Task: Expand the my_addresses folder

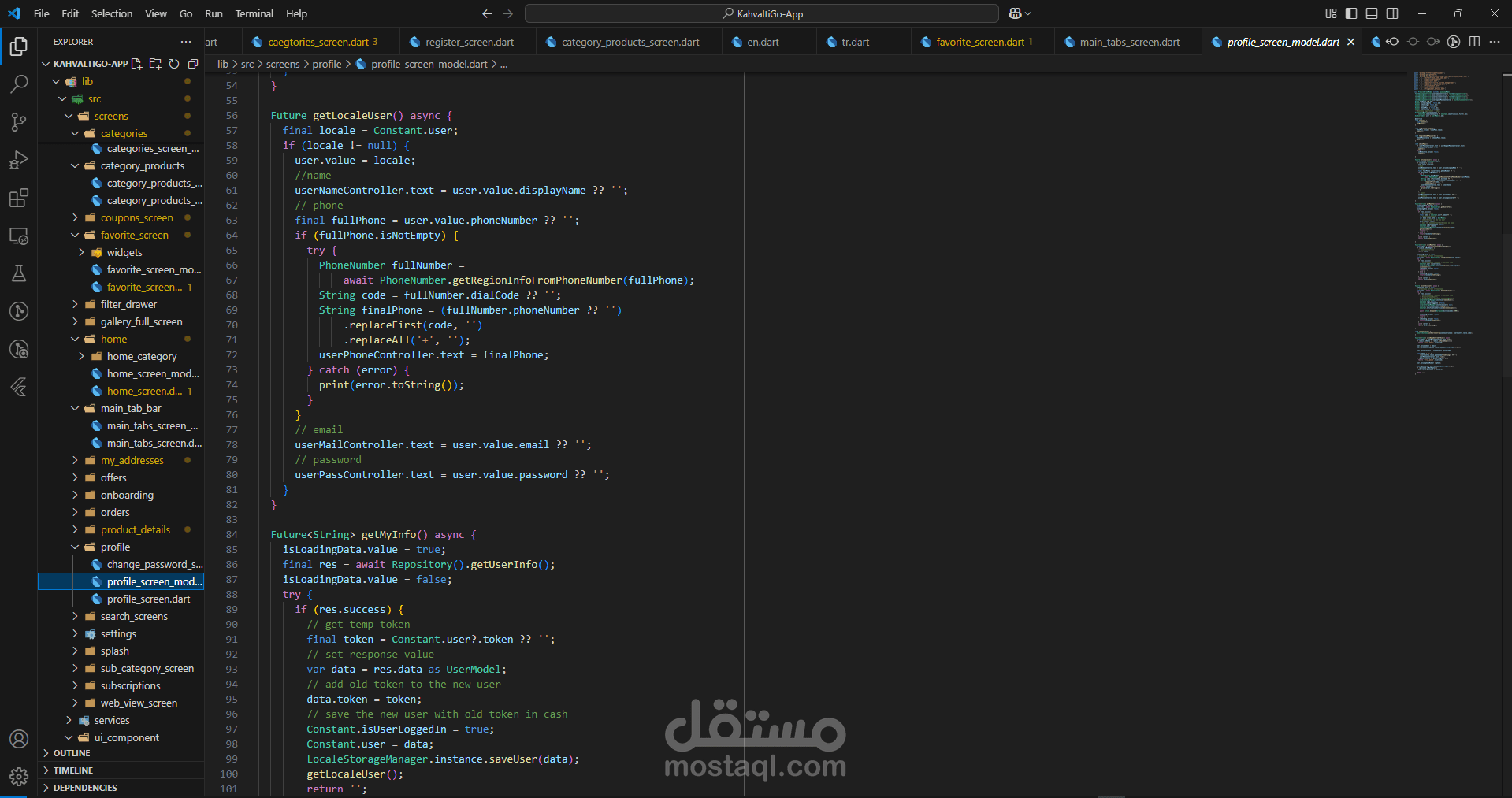Action: coord(76,461)
